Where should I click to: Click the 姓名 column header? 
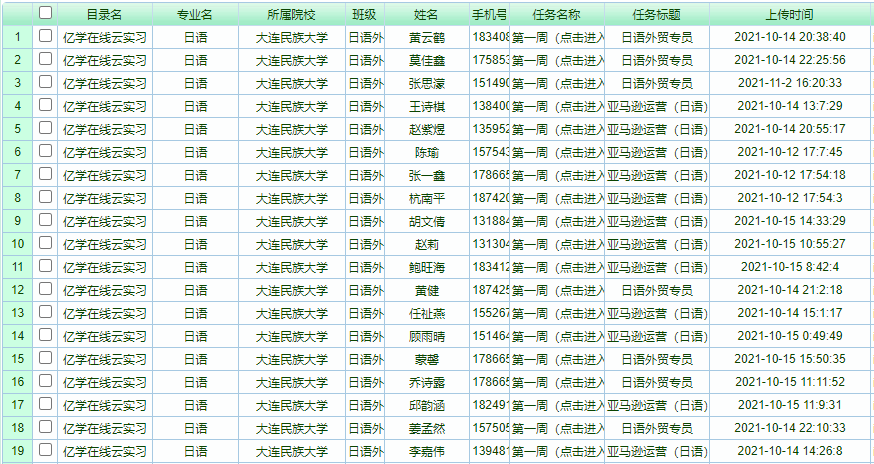(426, 14)
